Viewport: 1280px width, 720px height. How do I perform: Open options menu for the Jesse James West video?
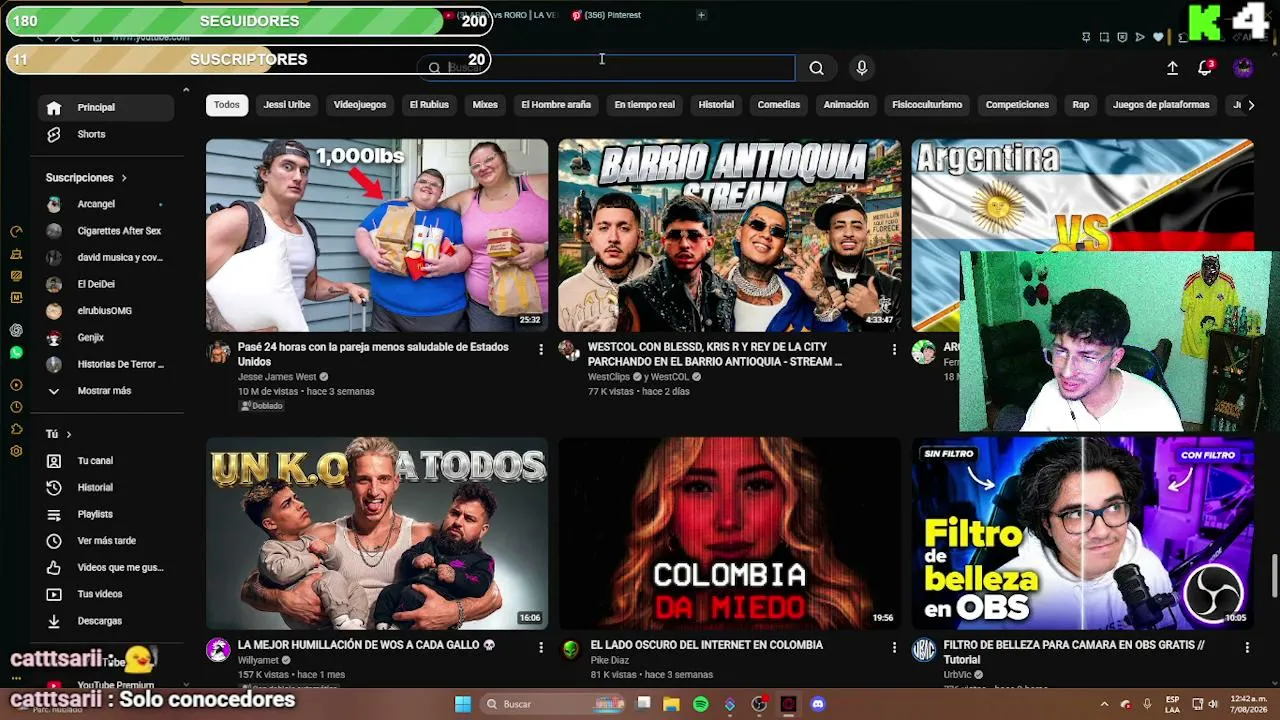tap(541, 349)
